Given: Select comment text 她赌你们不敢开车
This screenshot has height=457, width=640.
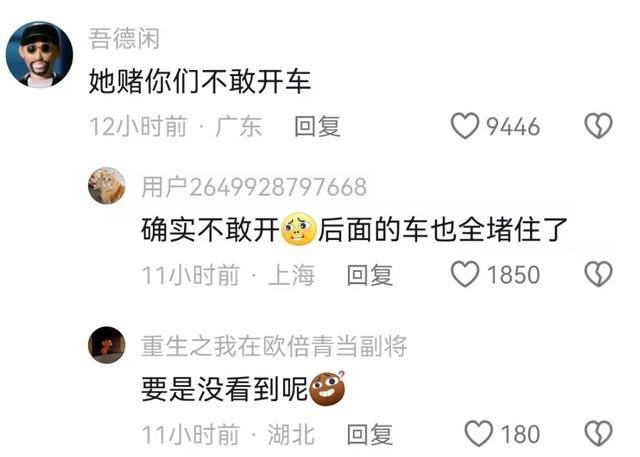Looking at the screenshot, I should pos(200,81).
